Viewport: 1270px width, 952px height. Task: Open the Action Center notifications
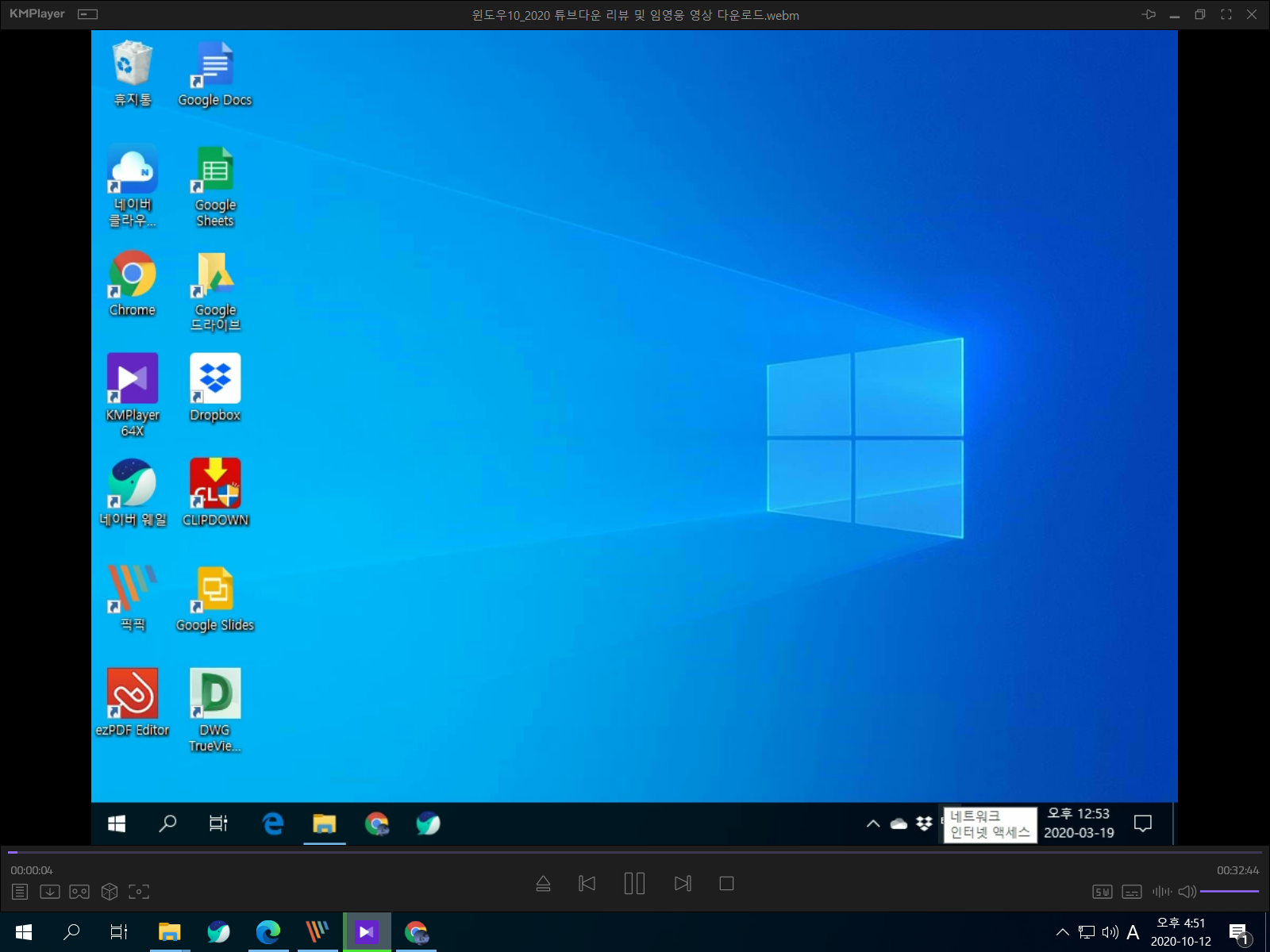(x=1240, y=934)
